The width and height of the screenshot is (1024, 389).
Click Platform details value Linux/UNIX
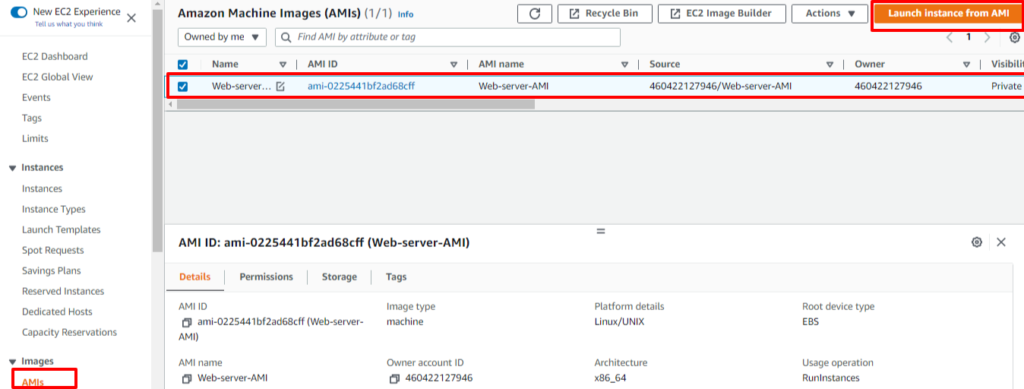619,322
